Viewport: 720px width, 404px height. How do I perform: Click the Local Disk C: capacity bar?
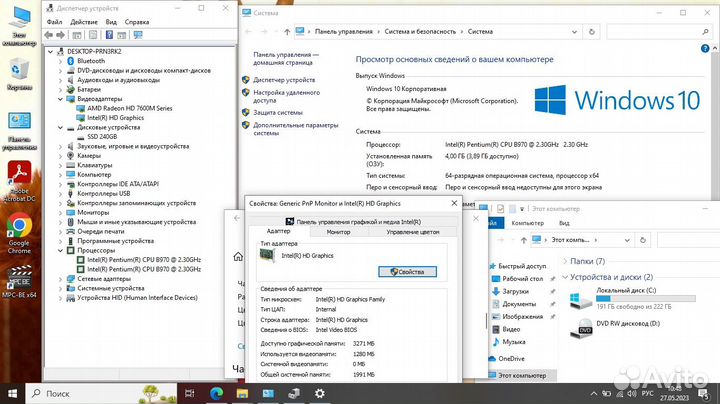coord(646,298)
